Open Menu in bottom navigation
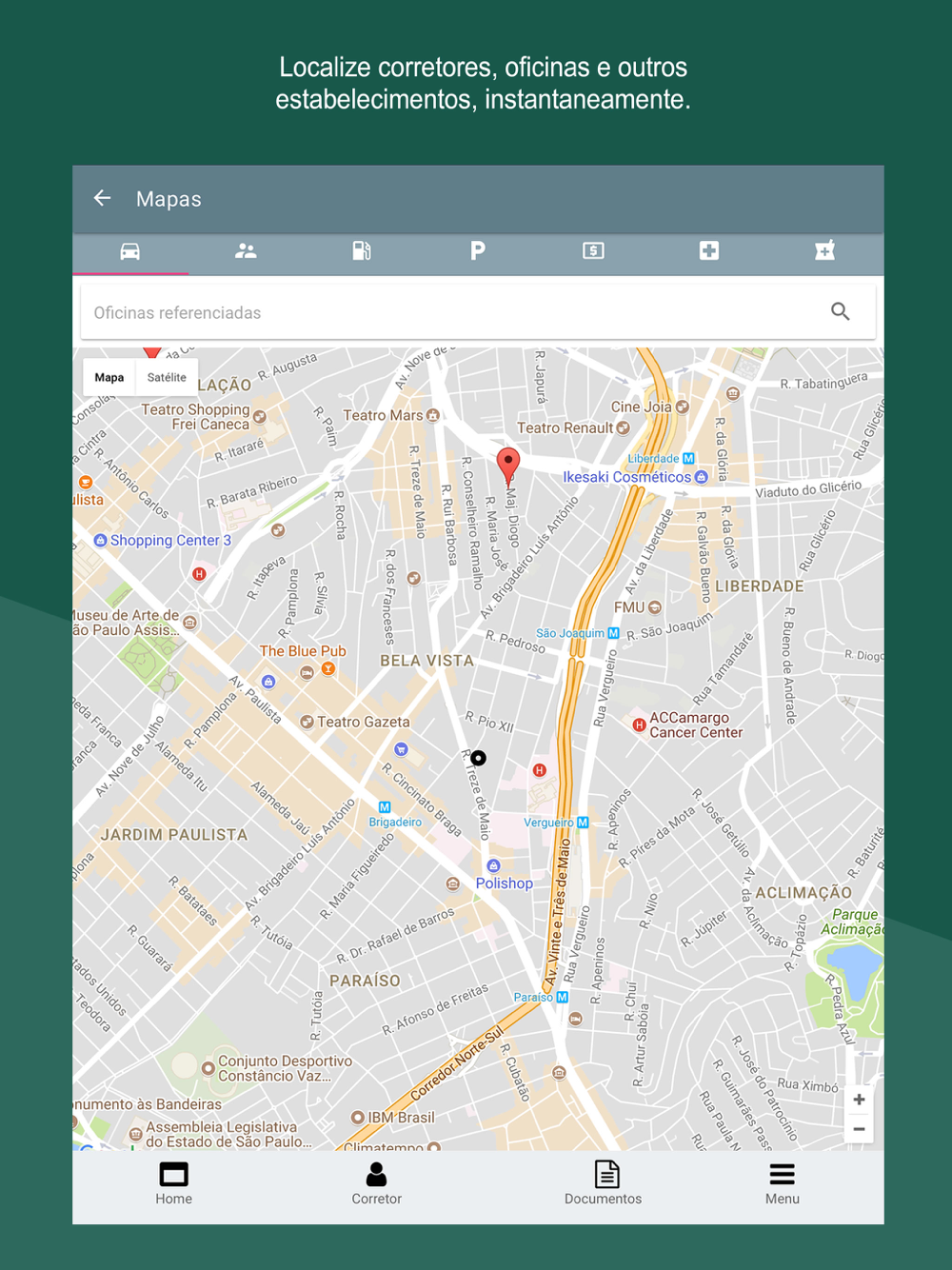 coord(783,1184)
